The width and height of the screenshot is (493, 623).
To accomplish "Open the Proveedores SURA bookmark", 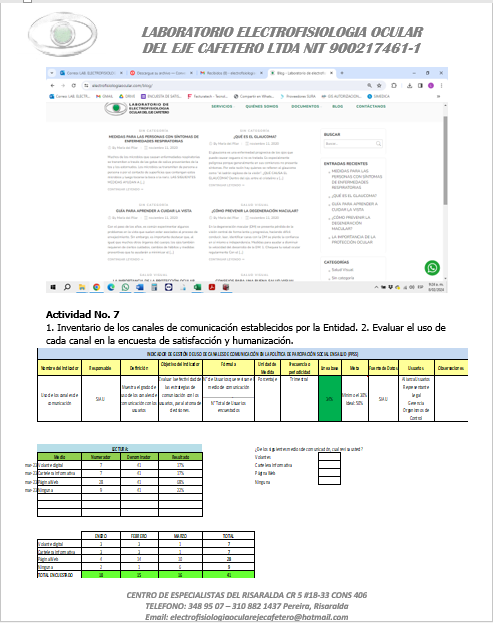I will [x=298, y=96].
